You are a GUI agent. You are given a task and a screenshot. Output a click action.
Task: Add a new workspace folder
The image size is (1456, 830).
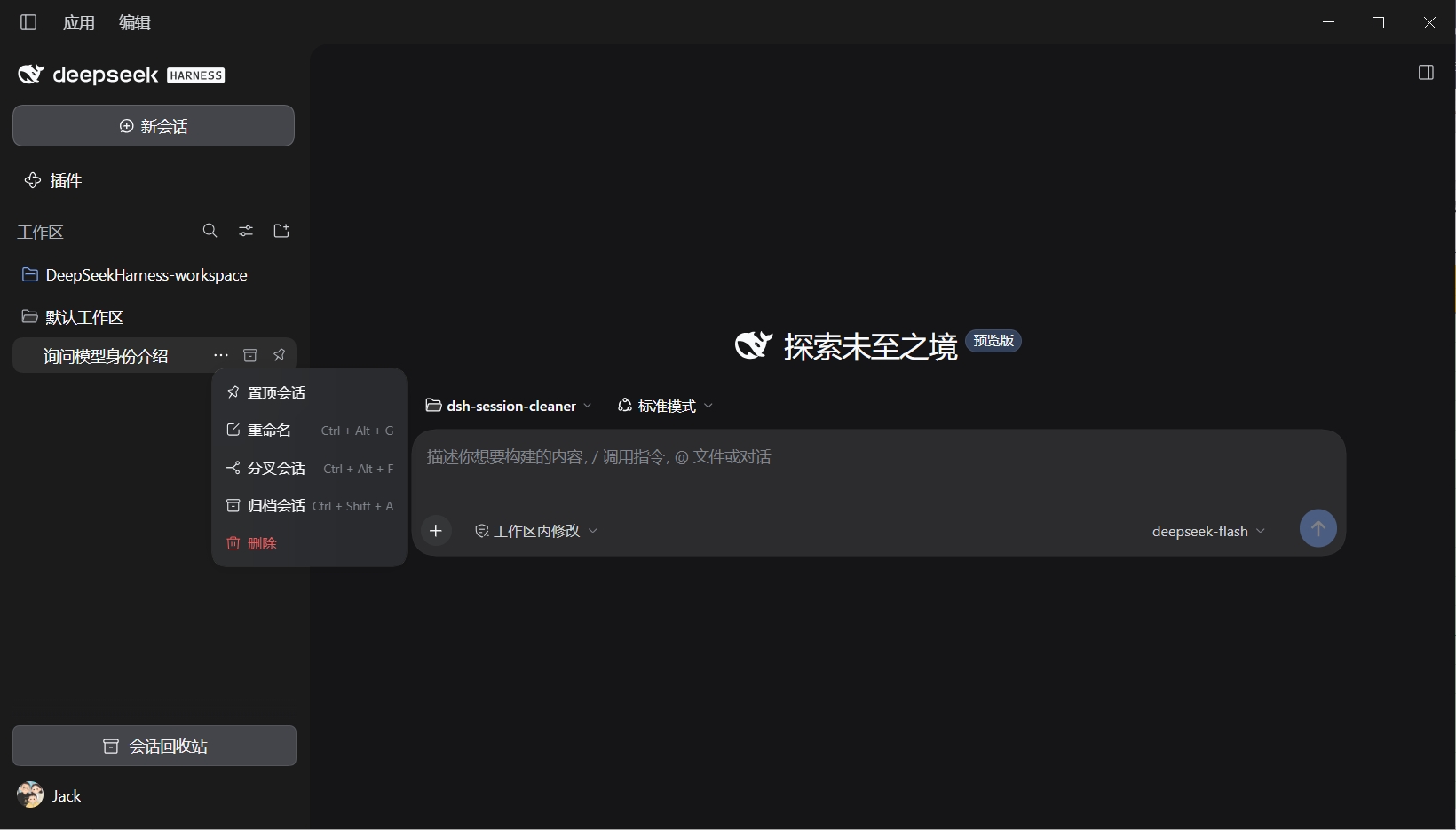[x=281, y=231]
